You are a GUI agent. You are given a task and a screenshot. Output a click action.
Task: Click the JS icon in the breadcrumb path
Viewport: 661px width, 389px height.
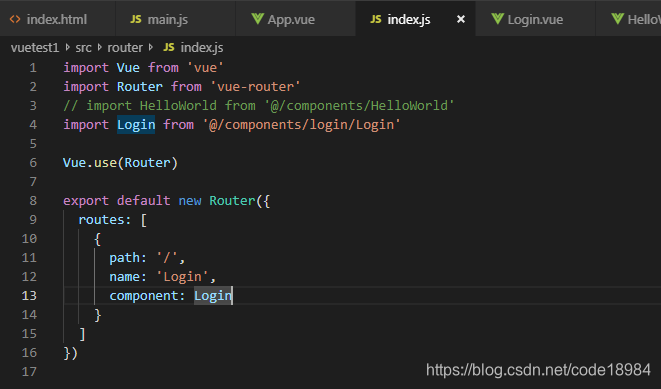169,48
